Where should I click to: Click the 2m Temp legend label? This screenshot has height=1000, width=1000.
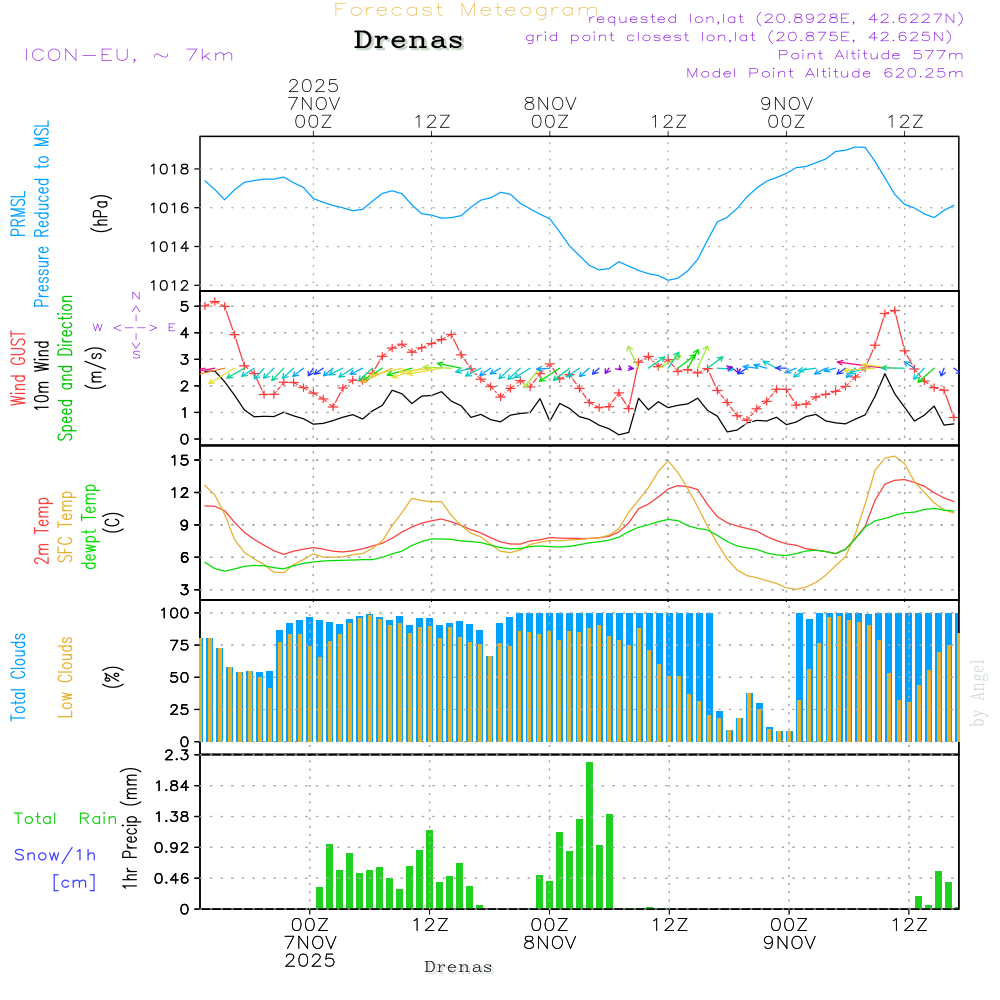(43, 528)
